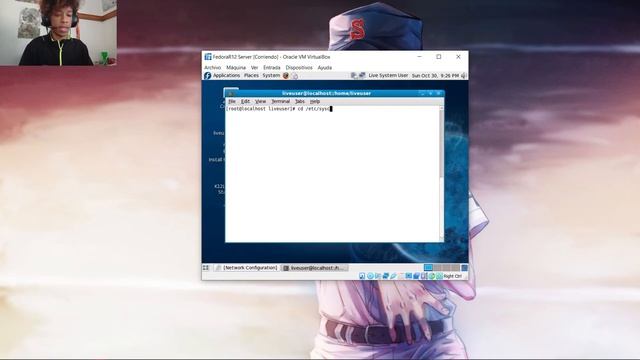640x360 pixels.
Task: Open the Fedora Applications menu
Action: coord(226,76)
